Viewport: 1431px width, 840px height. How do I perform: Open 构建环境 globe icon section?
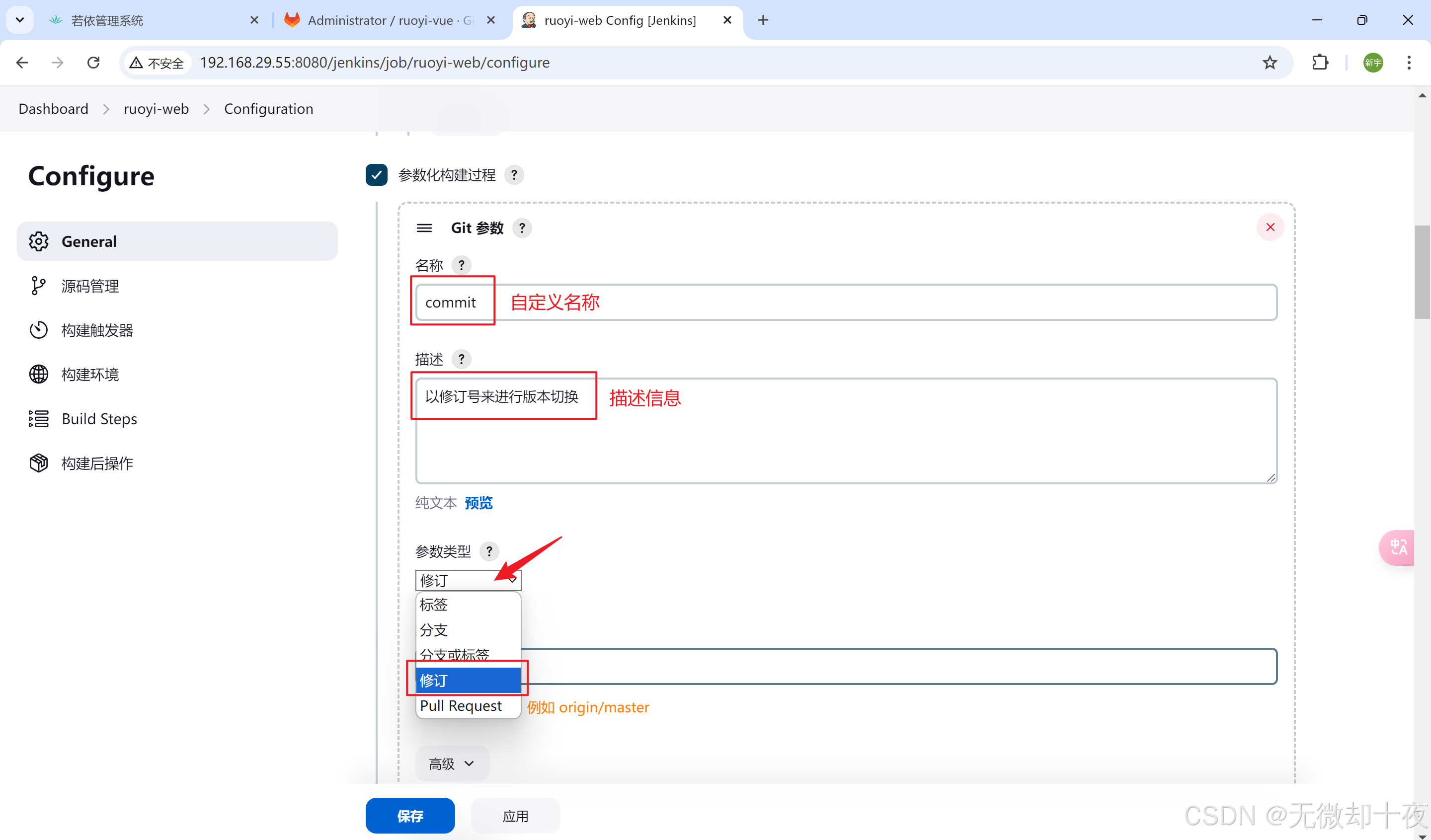39,374
